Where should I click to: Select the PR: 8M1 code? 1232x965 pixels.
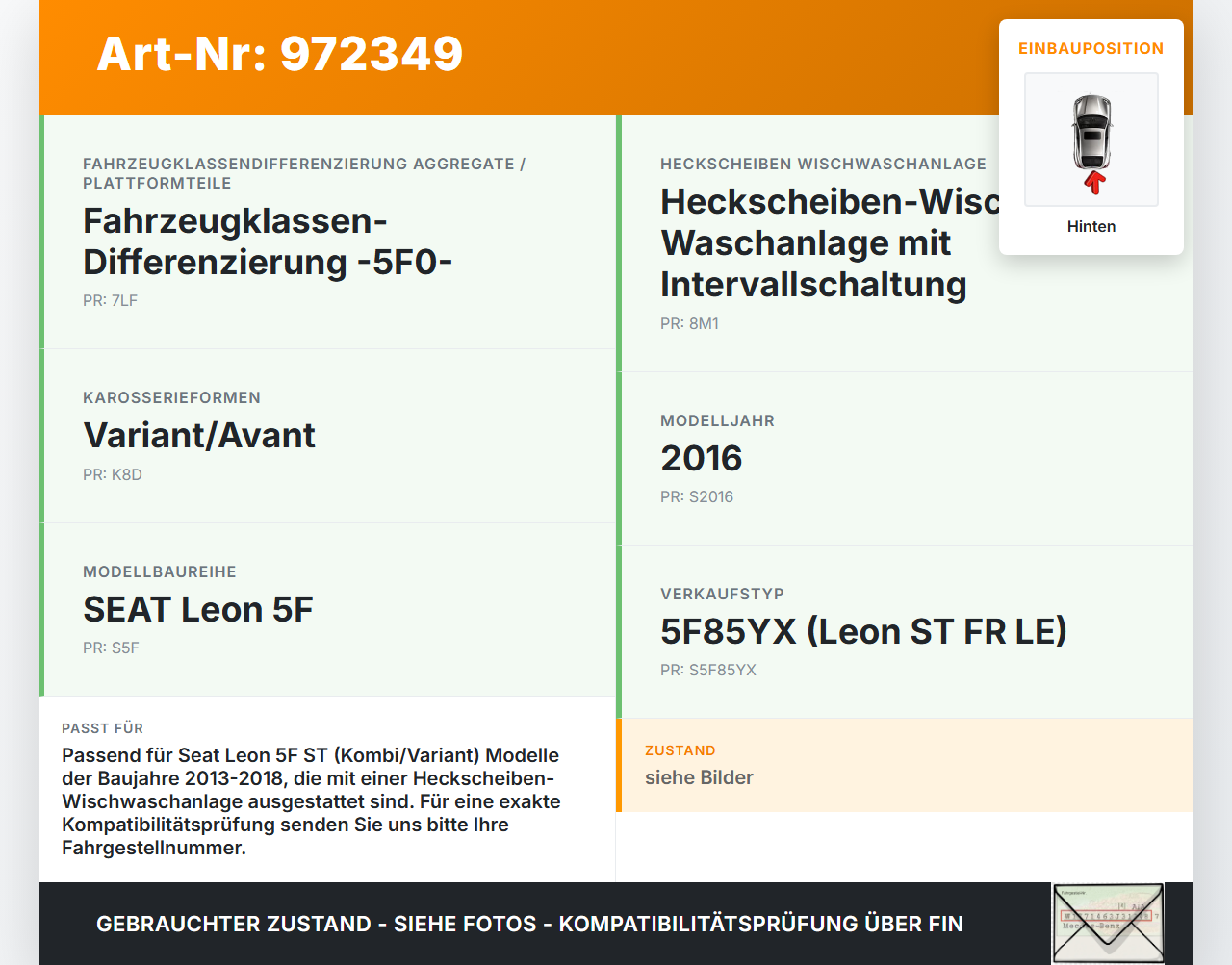point(689,324)
